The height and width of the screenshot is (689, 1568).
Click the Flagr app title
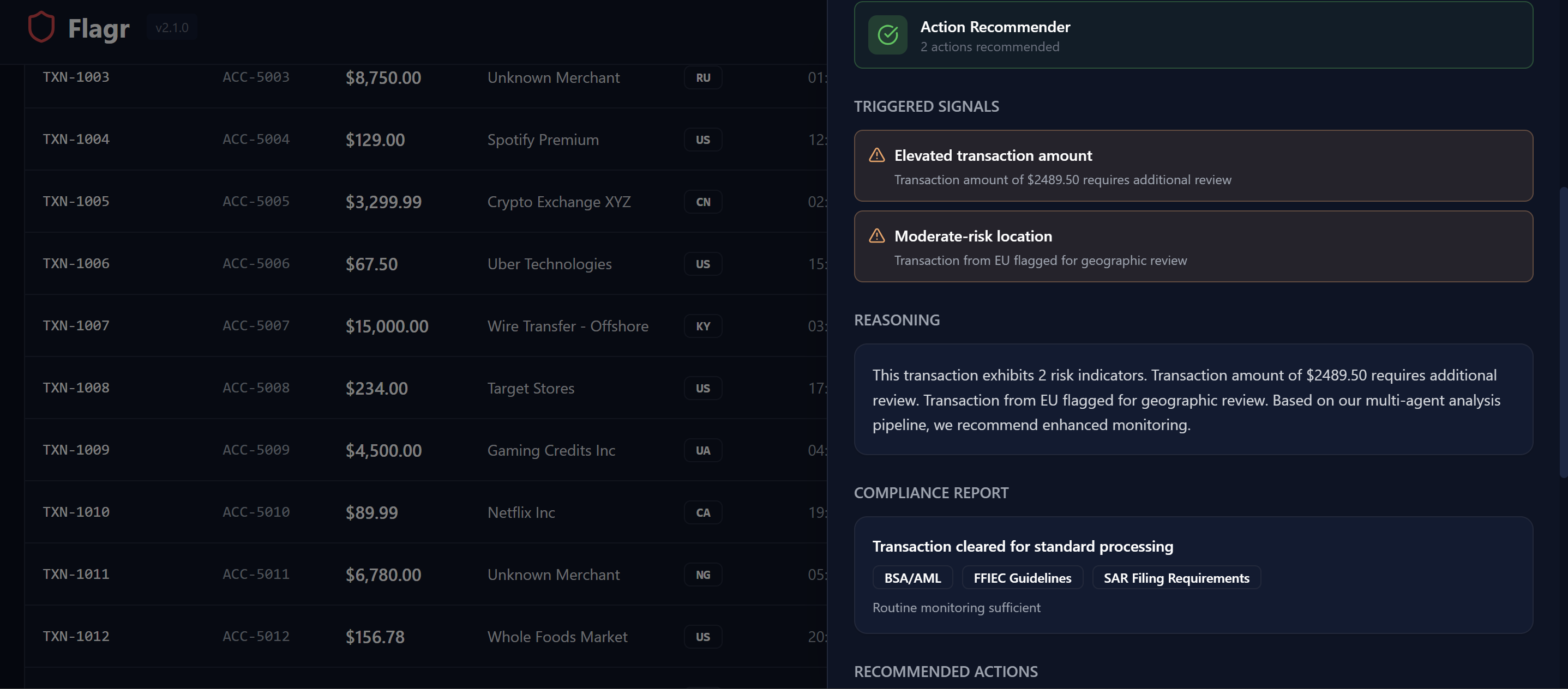coord(99,28)
